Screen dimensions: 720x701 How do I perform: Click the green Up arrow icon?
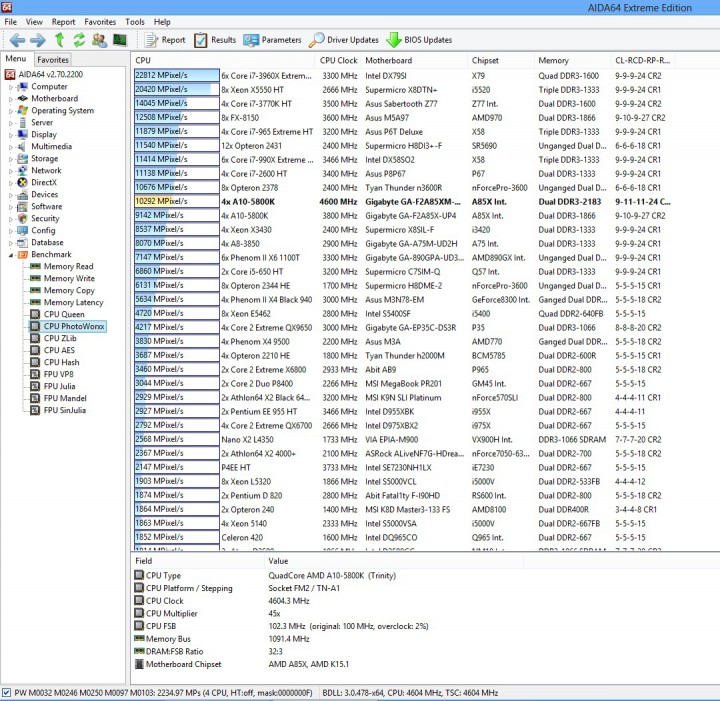(59, 40)
